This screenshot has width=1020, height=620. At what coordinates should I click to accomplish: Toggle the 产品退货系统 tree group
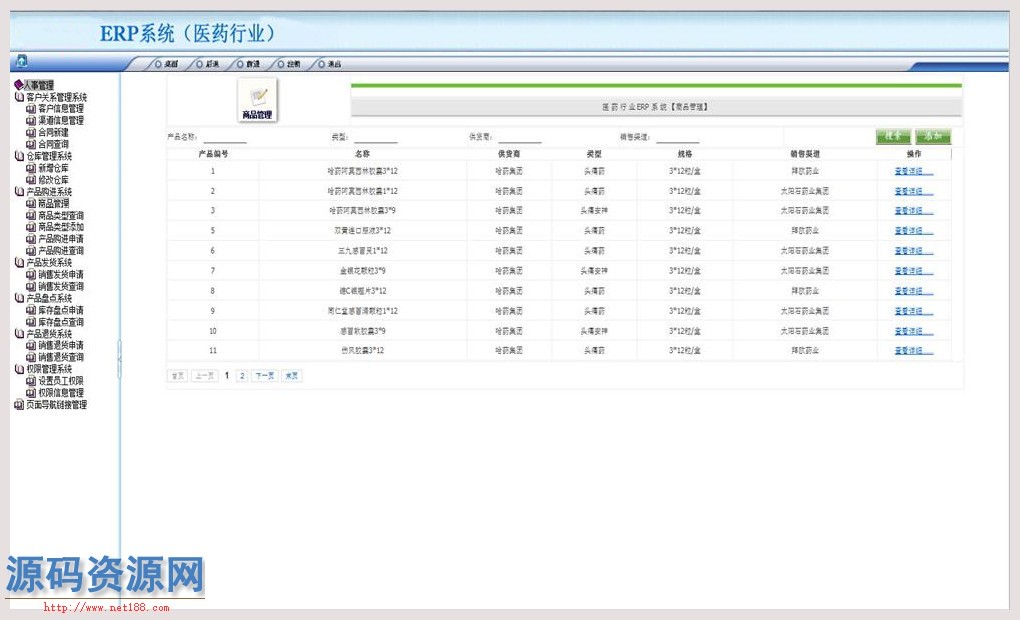[19, 334]
